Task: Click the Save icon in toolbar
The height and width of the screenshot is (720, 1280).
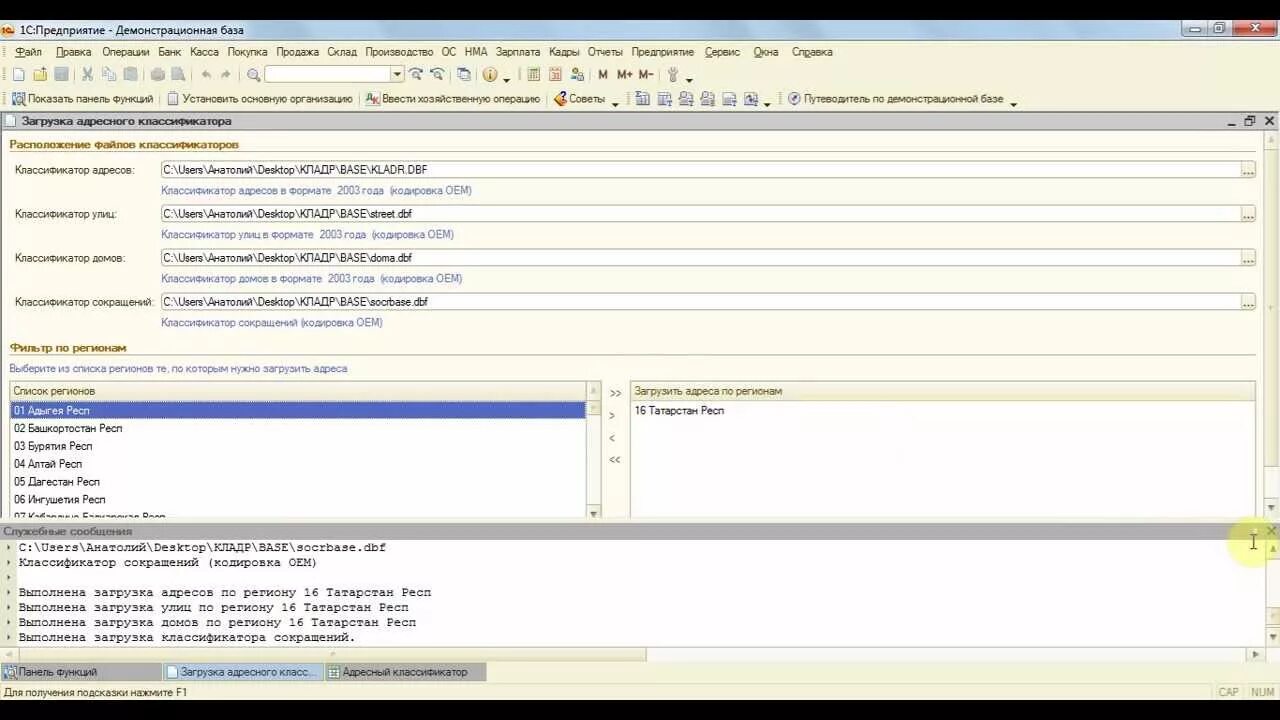Action: [61, 75]
